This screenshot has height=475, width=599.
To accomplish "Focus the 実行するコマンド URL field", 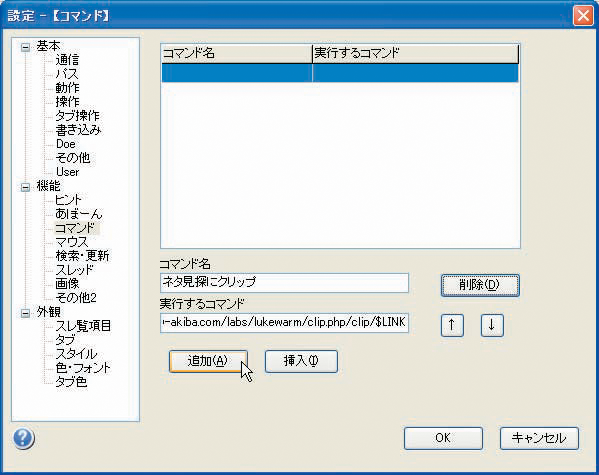I will (285, 323).
